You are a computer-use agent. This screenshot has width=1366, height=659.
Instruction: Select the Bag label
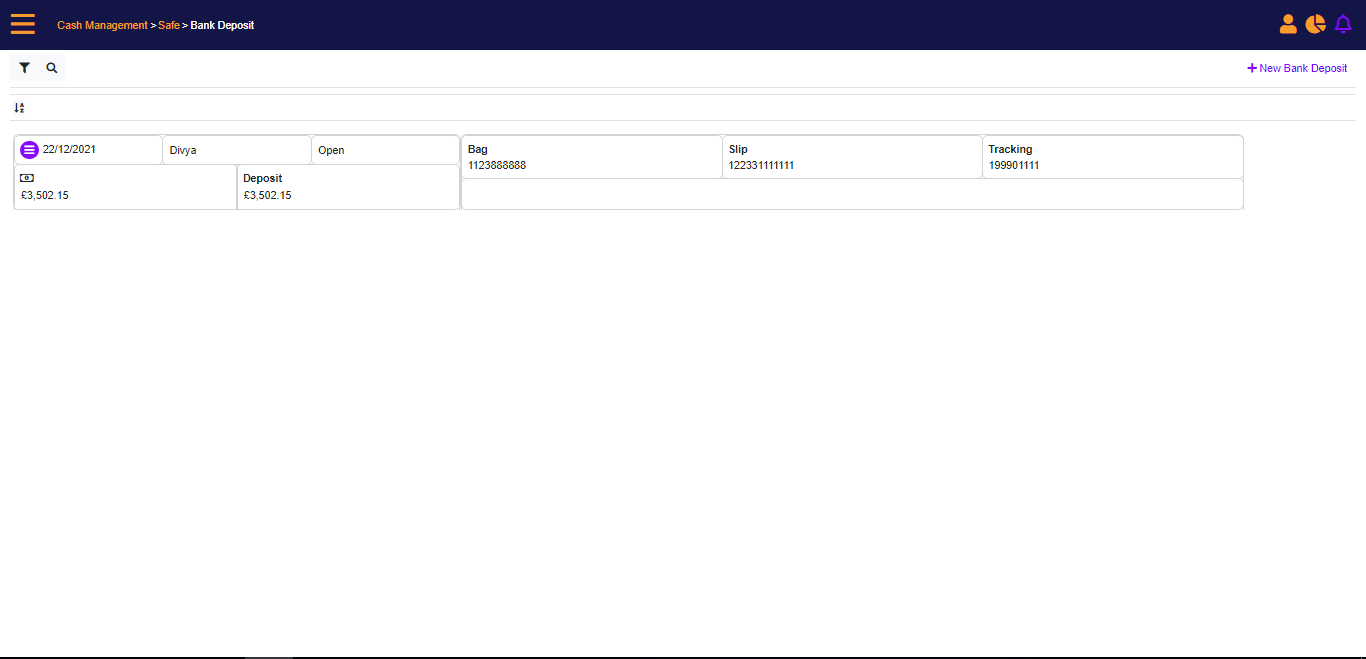point(478,149)
